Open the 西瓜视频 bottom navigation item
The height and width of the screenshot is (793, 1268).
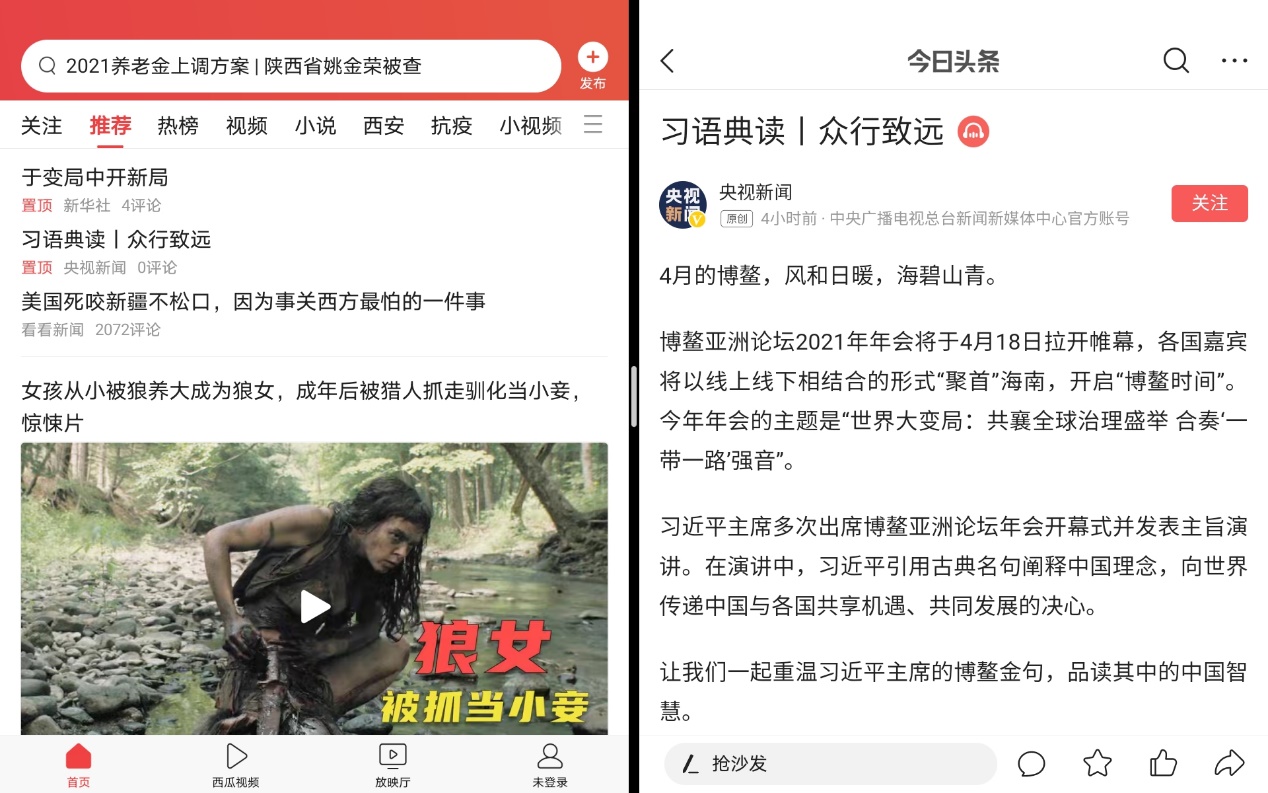235,766
